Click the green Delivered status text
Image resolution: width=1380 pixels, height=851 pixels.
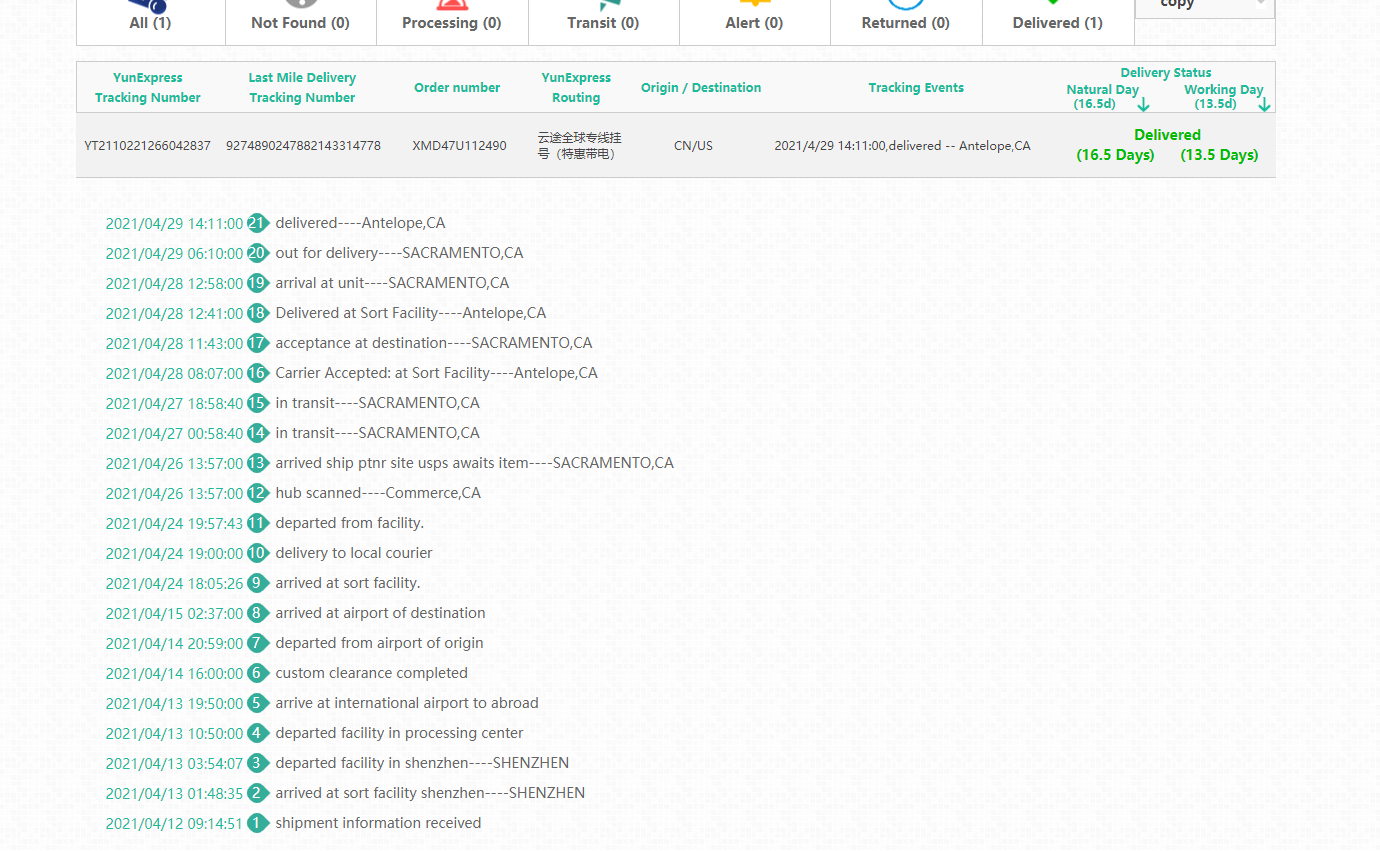(x=1167, y=135)
